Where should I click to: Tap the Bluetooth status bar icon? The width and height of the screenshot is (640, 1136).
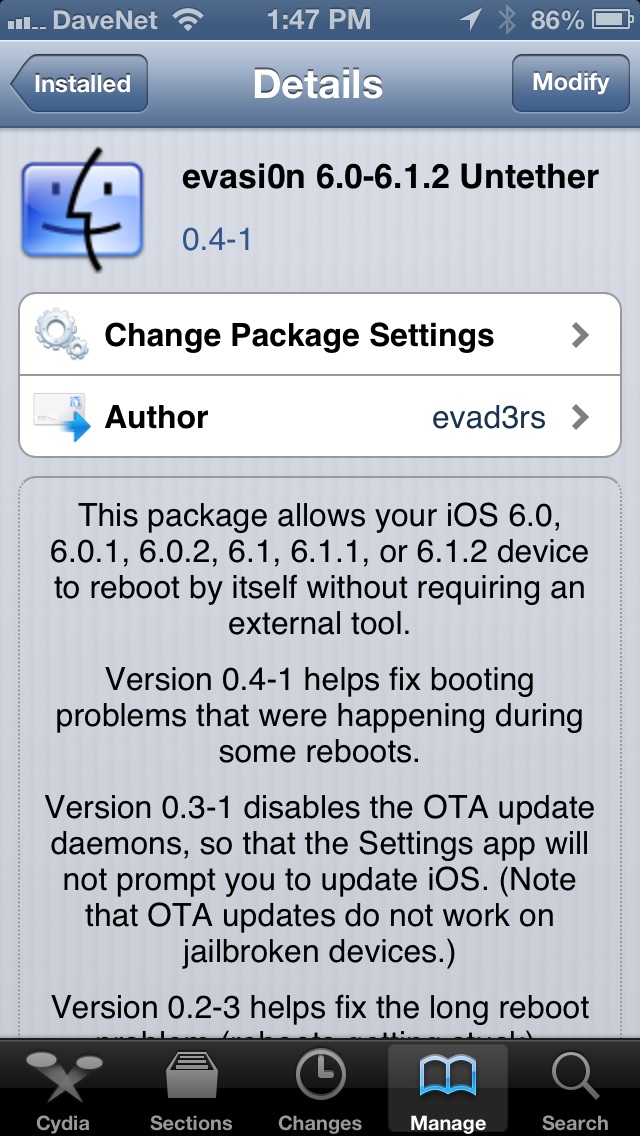(x=507, y=20)
